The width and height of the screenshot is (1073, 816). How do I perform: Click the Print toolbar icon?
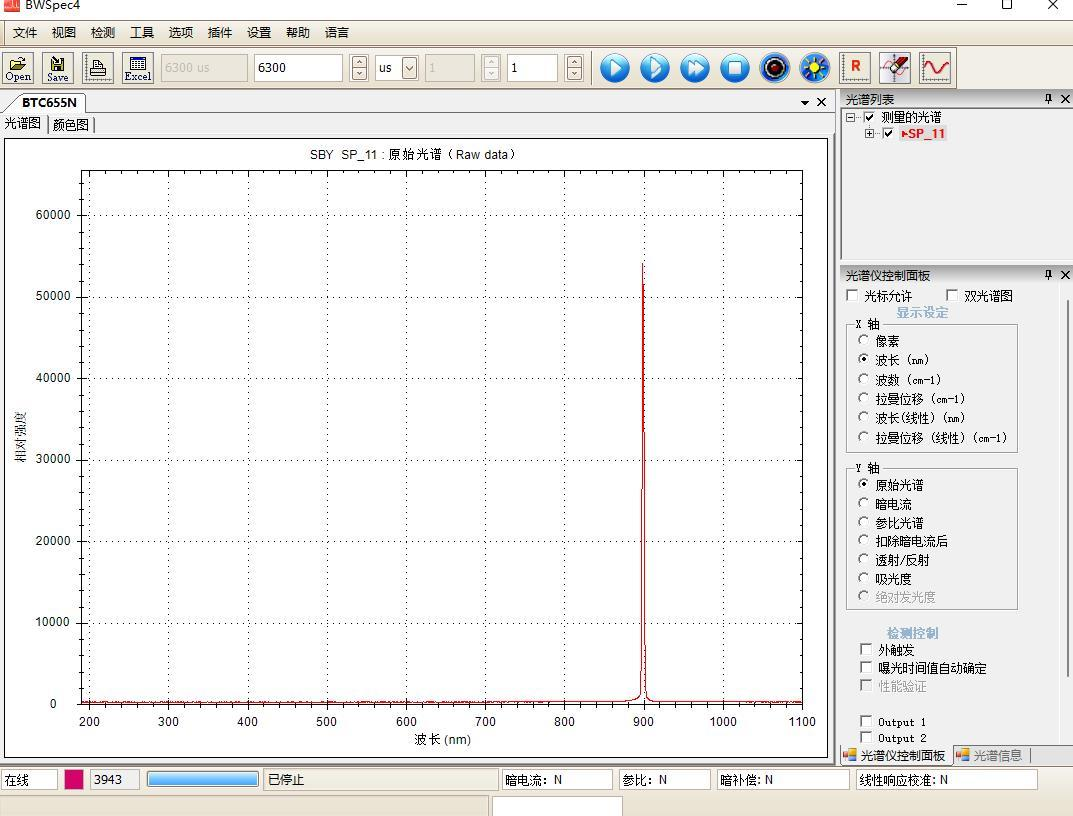(x=98, y=68)
